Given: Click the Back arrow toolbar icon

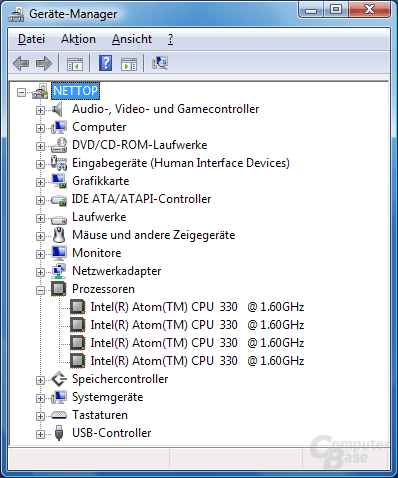Looking at the screenshot, I should click(21, 63).
